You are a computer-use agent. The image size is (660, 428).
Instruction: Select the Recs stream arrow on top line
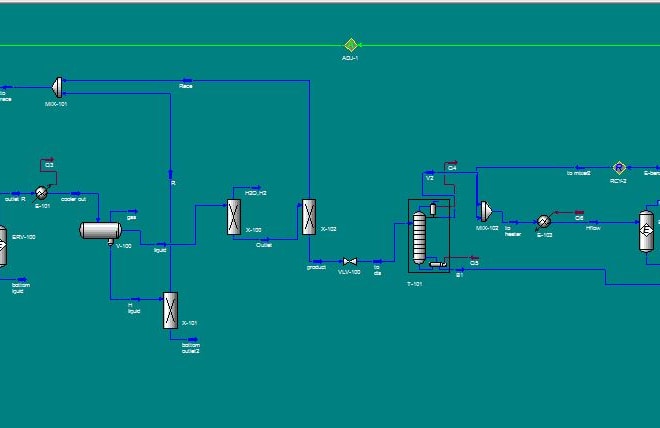[187, 80]
